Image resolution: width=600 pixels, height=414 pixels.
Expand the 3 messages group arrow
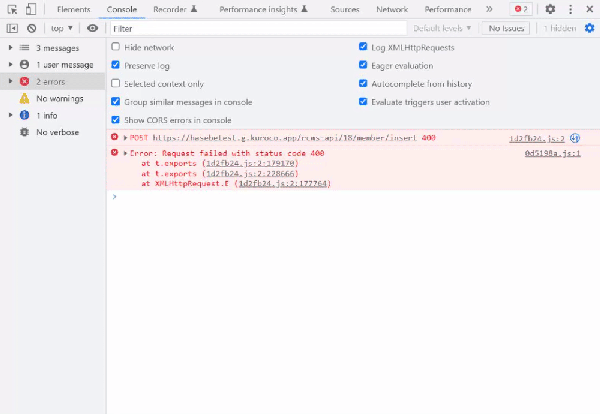(x=10, y=47)
